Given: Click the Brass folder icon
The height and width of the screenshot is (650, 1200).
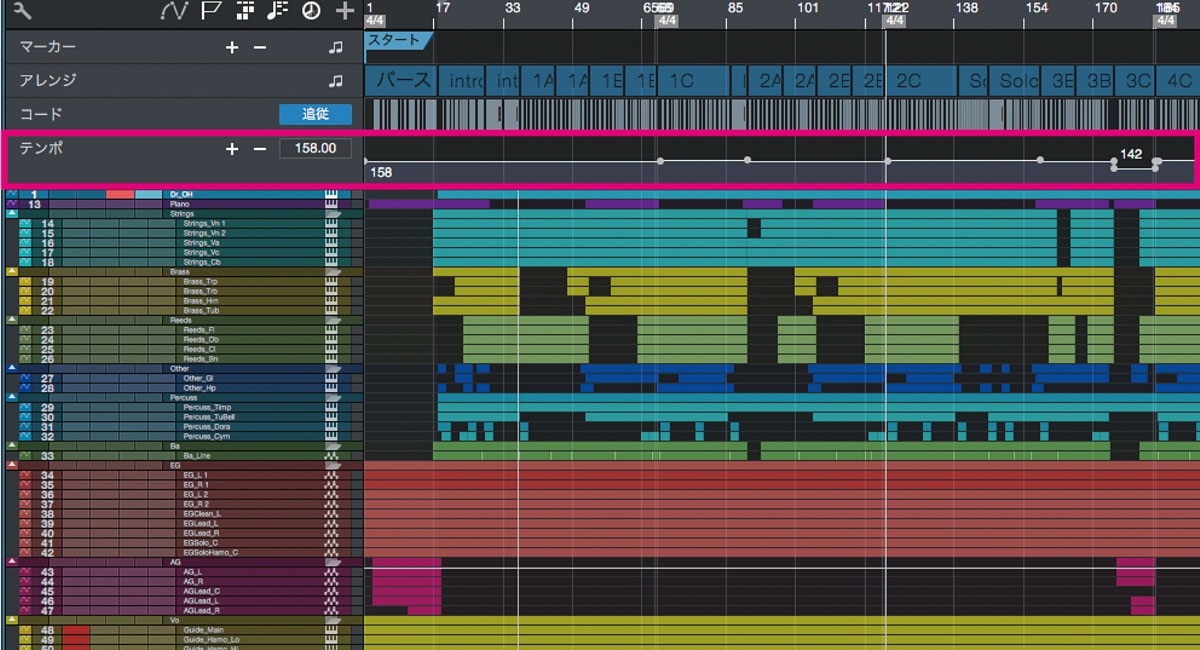Looking at the screenshot, I should coord(331,272).
